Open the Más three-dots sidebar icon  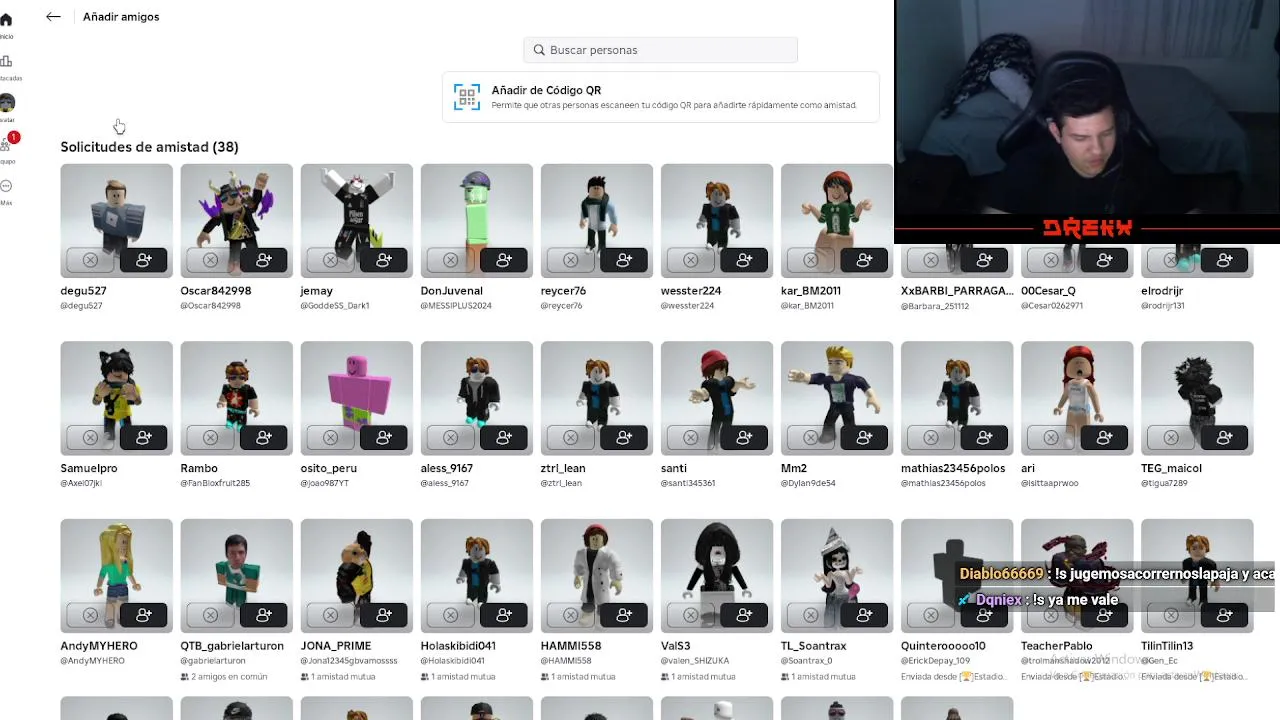[6, 186]
